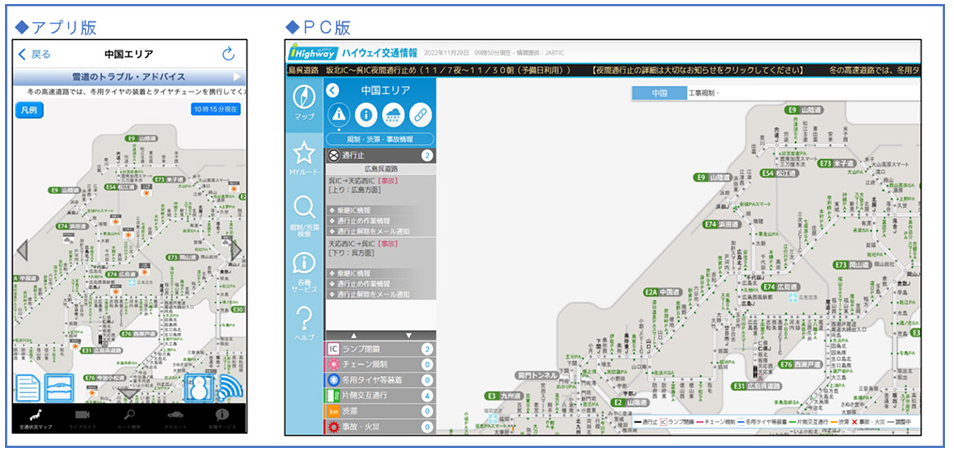Viewport: 954px width, 453px height.
Task: Select the ライブカメラ tab in the app
Action: point(82,418)
